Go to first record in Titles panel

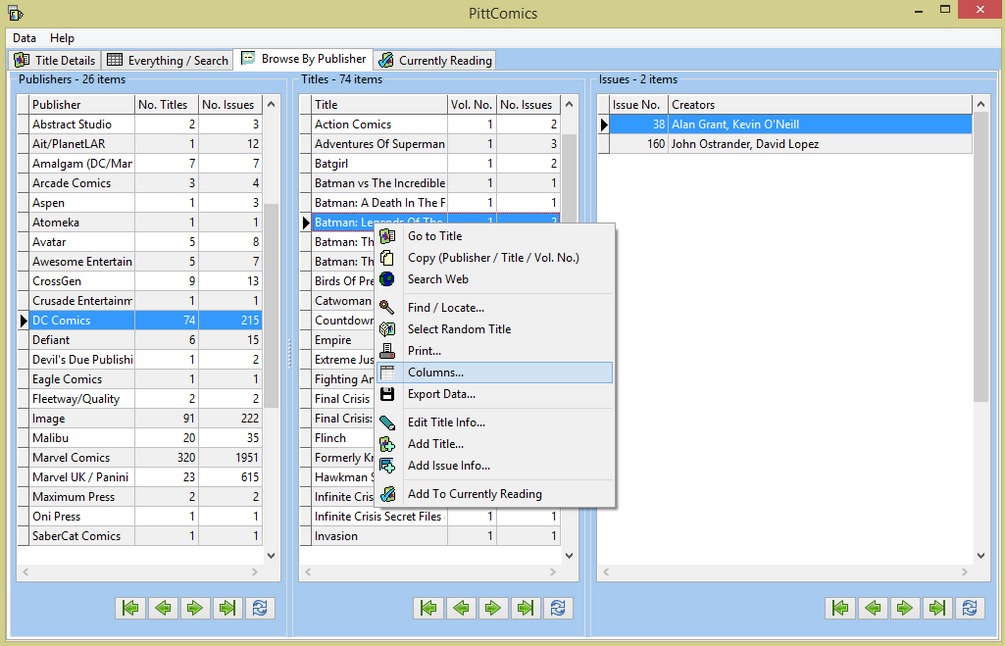(x=429, y=608)
